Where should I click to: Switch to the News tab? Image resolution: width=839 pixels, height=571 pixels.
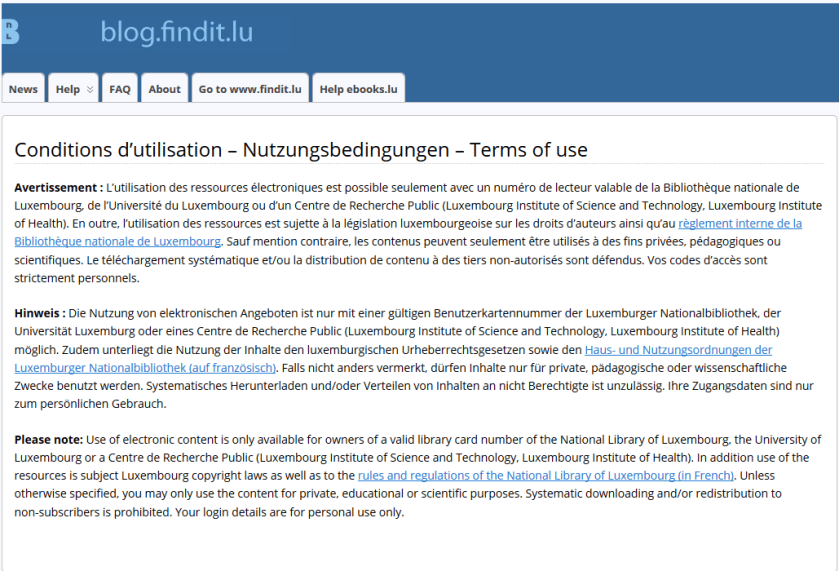pyautogui.click(x=23, y=89)
